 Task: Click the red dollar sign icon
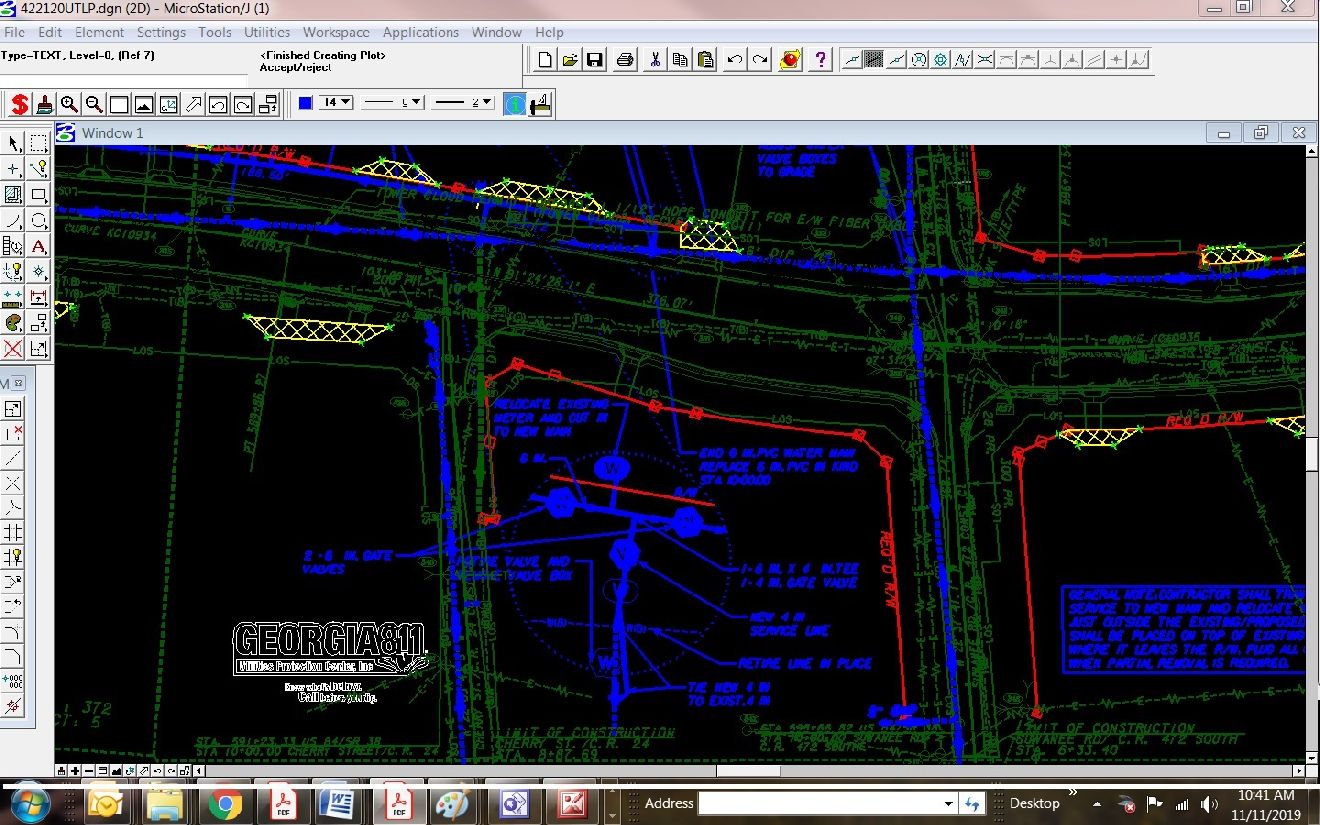tap(19, 104)
